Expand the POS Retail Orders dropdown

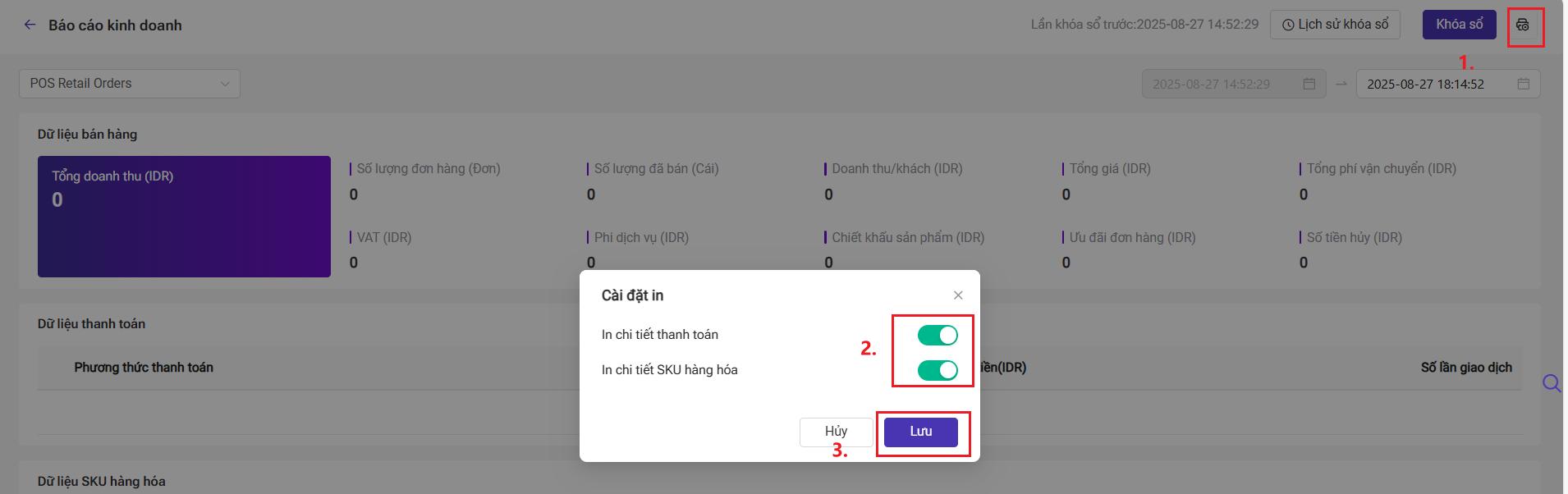click(x=130, y=84)
